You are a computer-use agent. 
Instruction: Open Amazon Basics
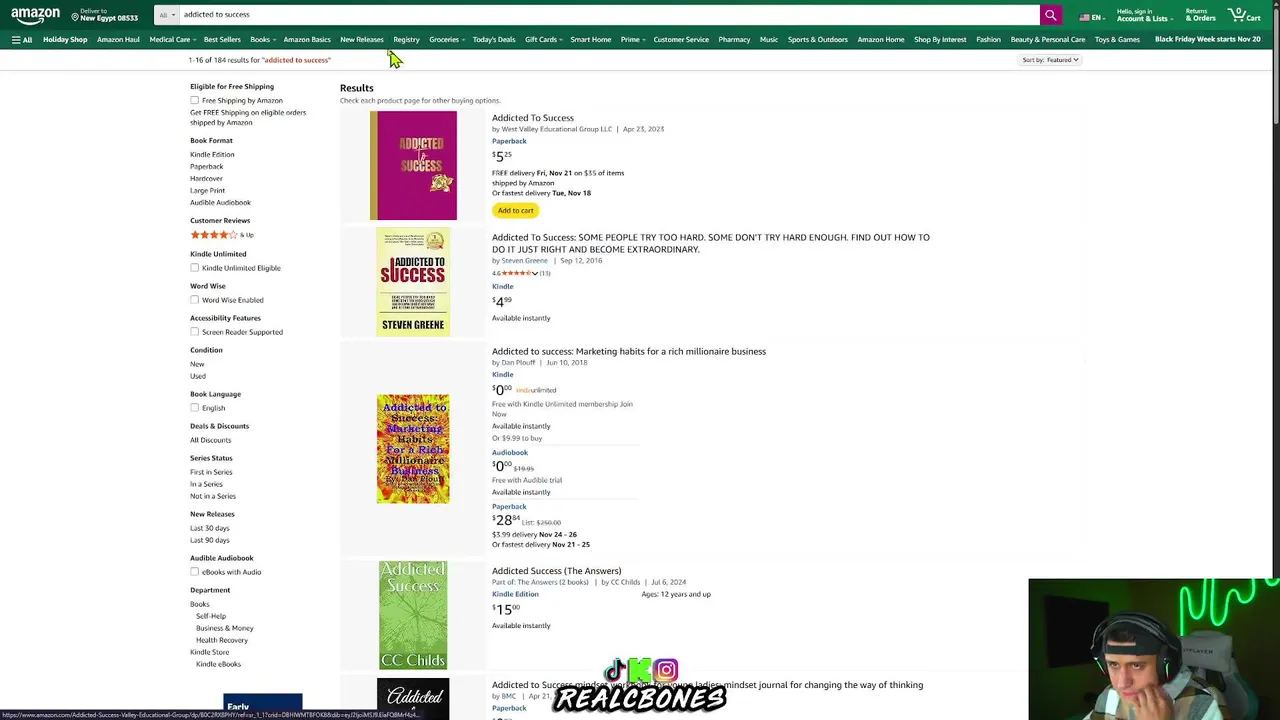(x=307, y=40)
